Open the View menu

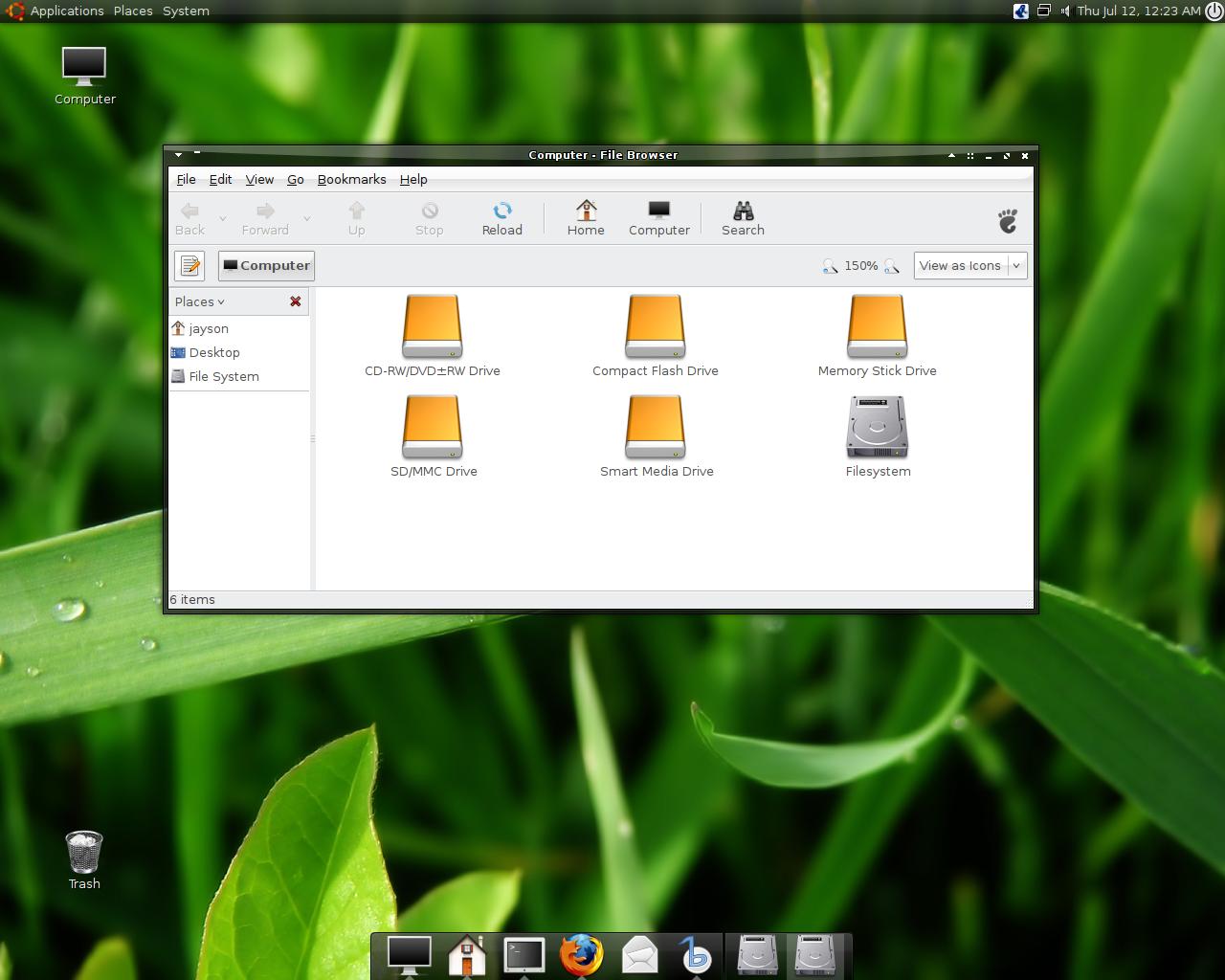click(259, 179)
